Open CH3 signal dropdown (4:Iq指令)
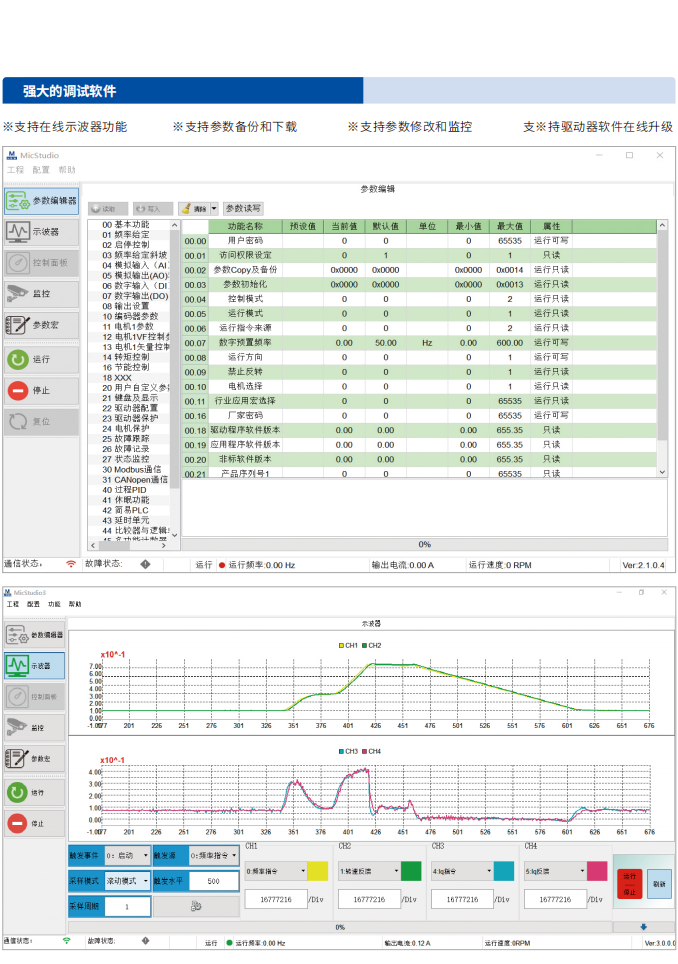 [x=462, y=871]
